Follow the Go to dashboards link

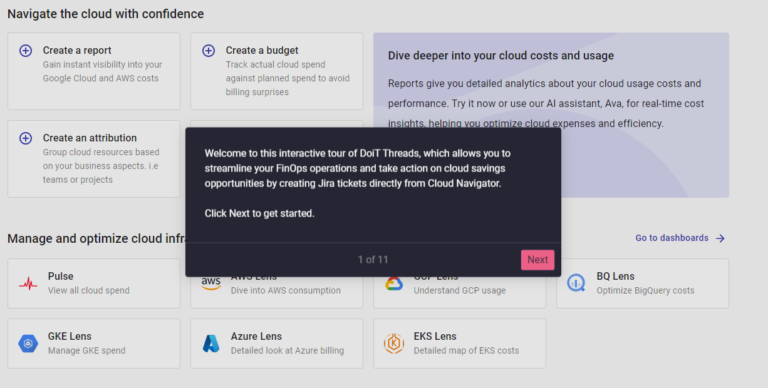tap(672, 238)
